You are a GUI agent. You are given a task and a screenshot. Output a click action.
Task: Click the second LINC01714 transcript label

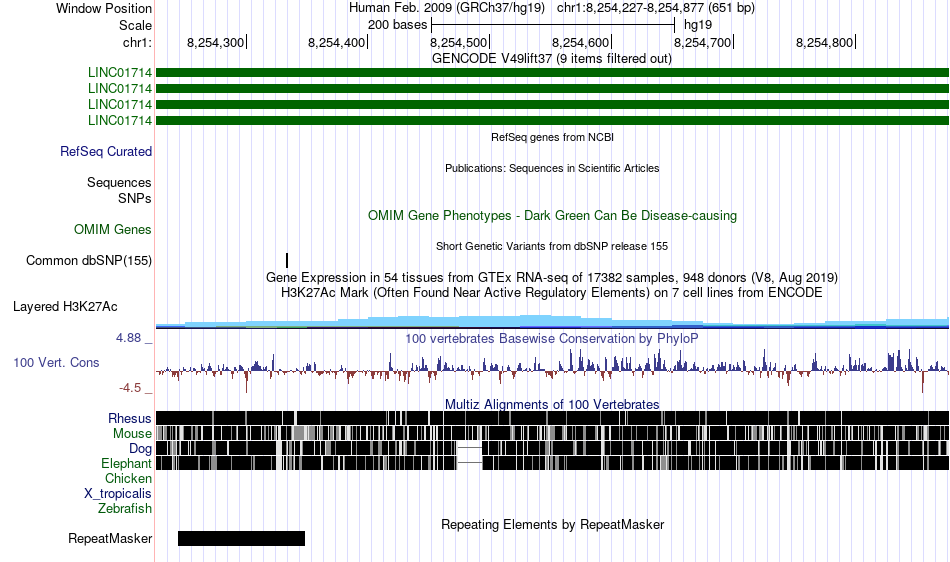120,88
